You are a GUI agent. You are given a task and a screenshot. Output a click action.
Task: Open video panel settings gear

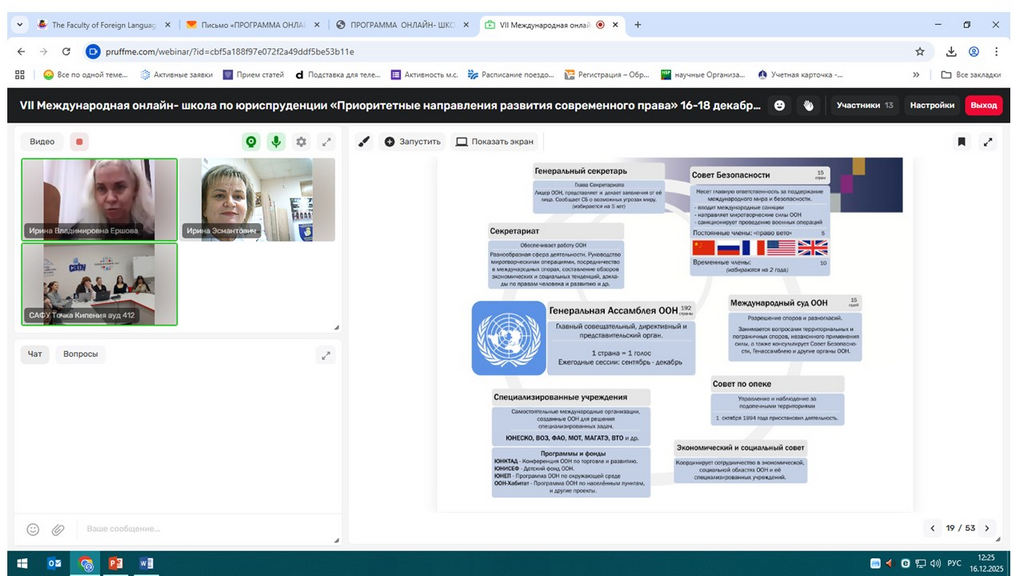coord(301,142)
